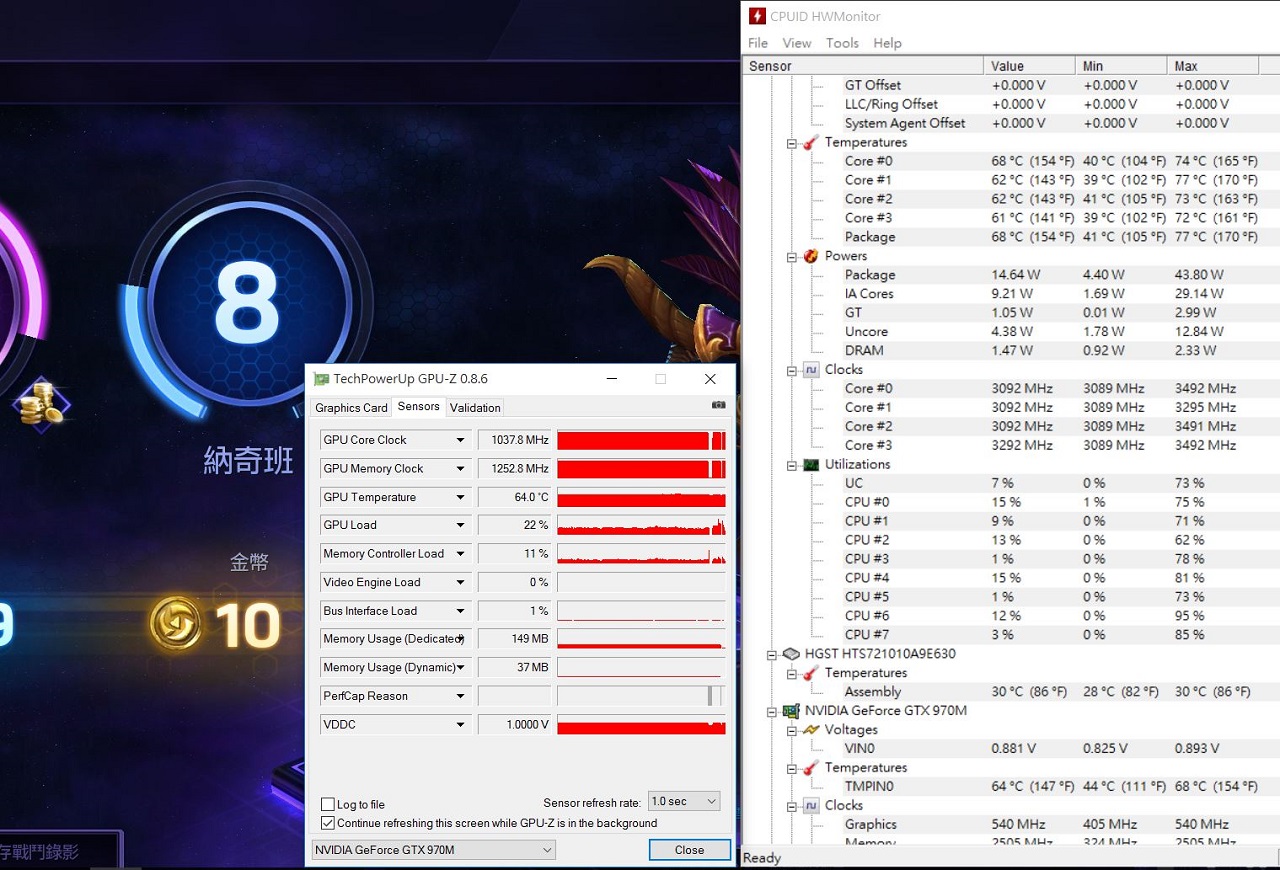Click the thermometer icon above the TMPIN0 row
Image resolution: width=1280 pixels, height=870 pixels.
(811, 768)
